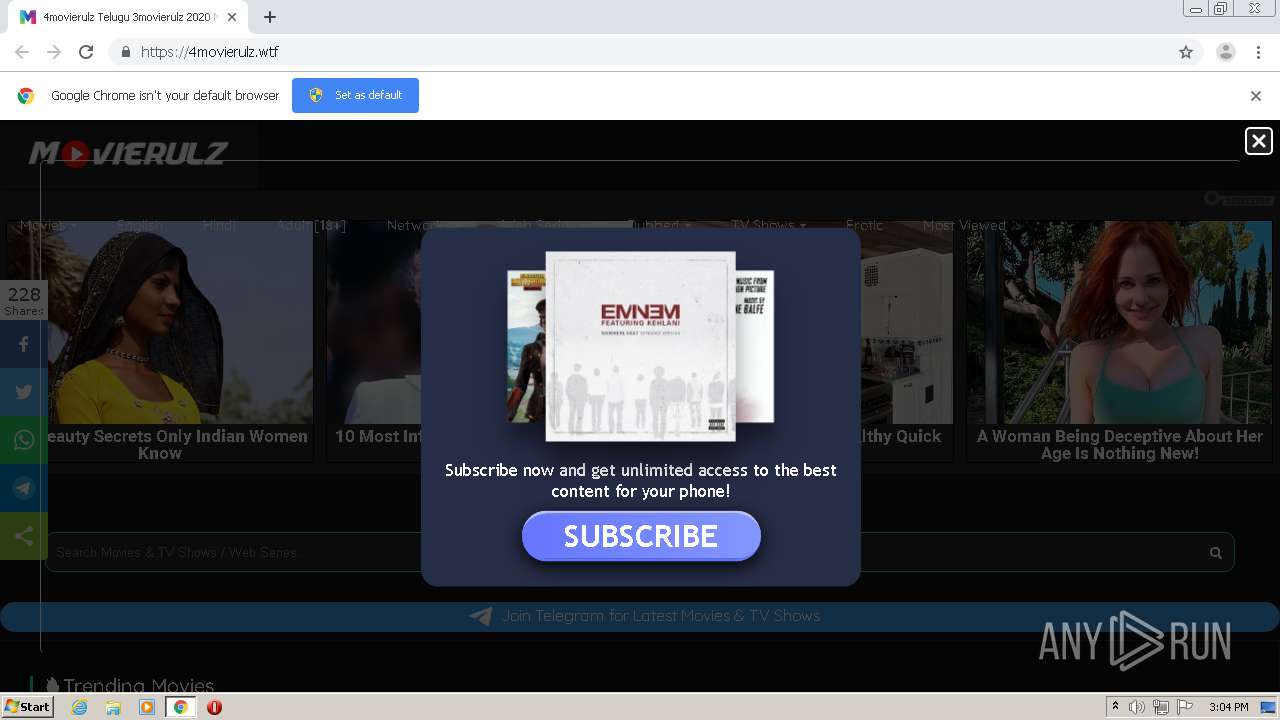
Task: View site security lock icon
Action: coord(125,52)
